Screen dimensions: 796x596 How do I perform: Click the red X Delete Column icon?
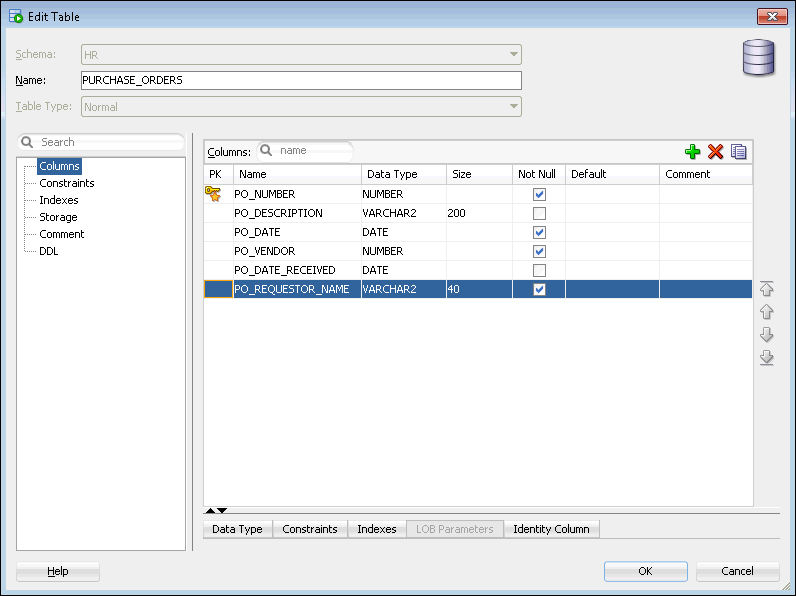pyautogui.click(x=715, y=152)
